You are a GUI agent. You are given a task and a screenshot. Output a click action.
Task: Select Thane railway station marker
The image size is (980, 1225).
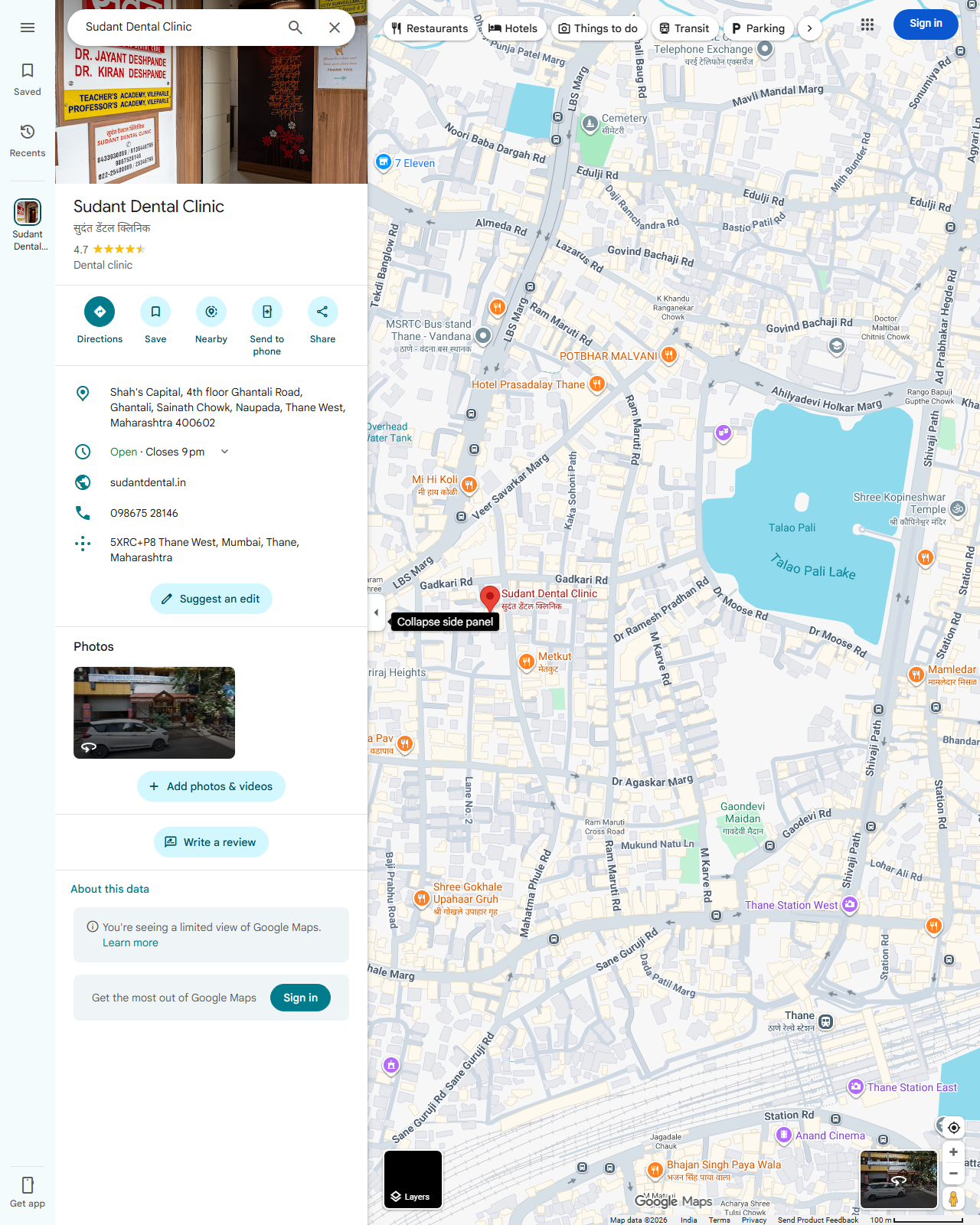tap(825, 1021)
